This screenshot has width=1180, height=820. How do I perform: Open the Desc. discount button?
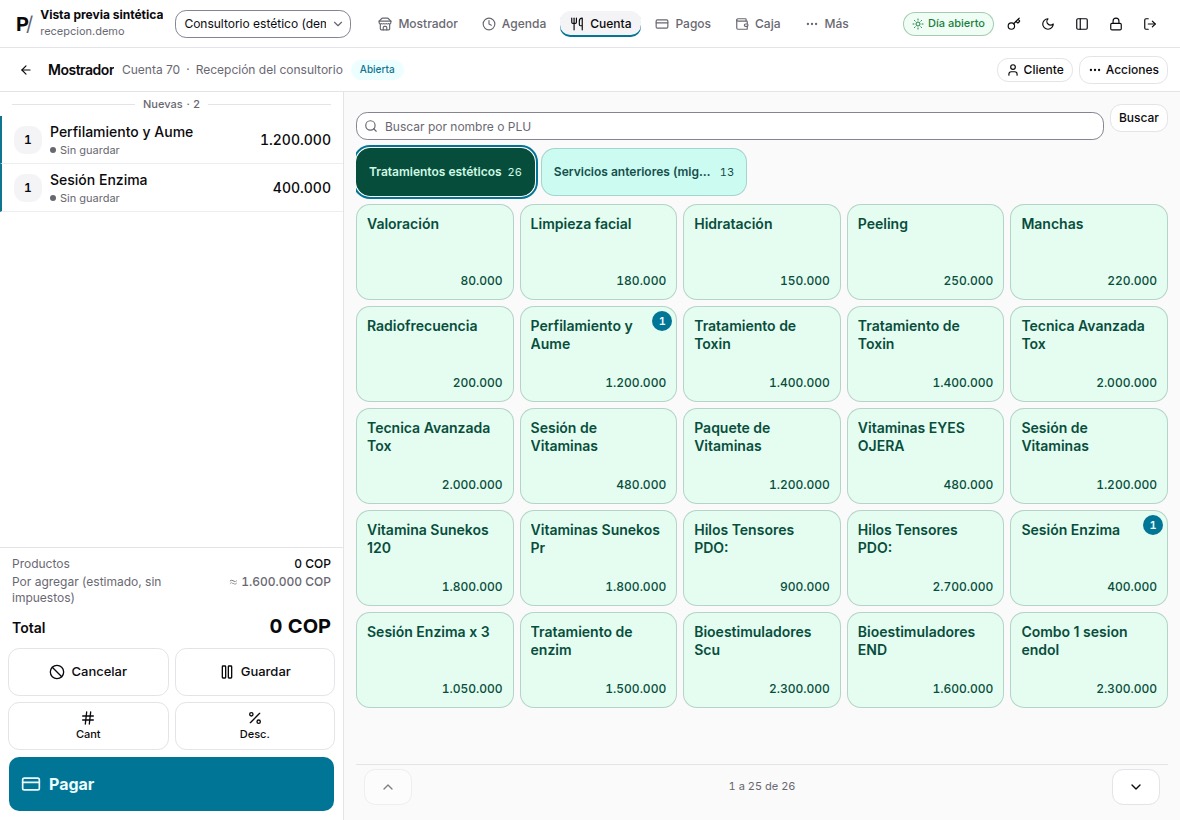(255, 726)
